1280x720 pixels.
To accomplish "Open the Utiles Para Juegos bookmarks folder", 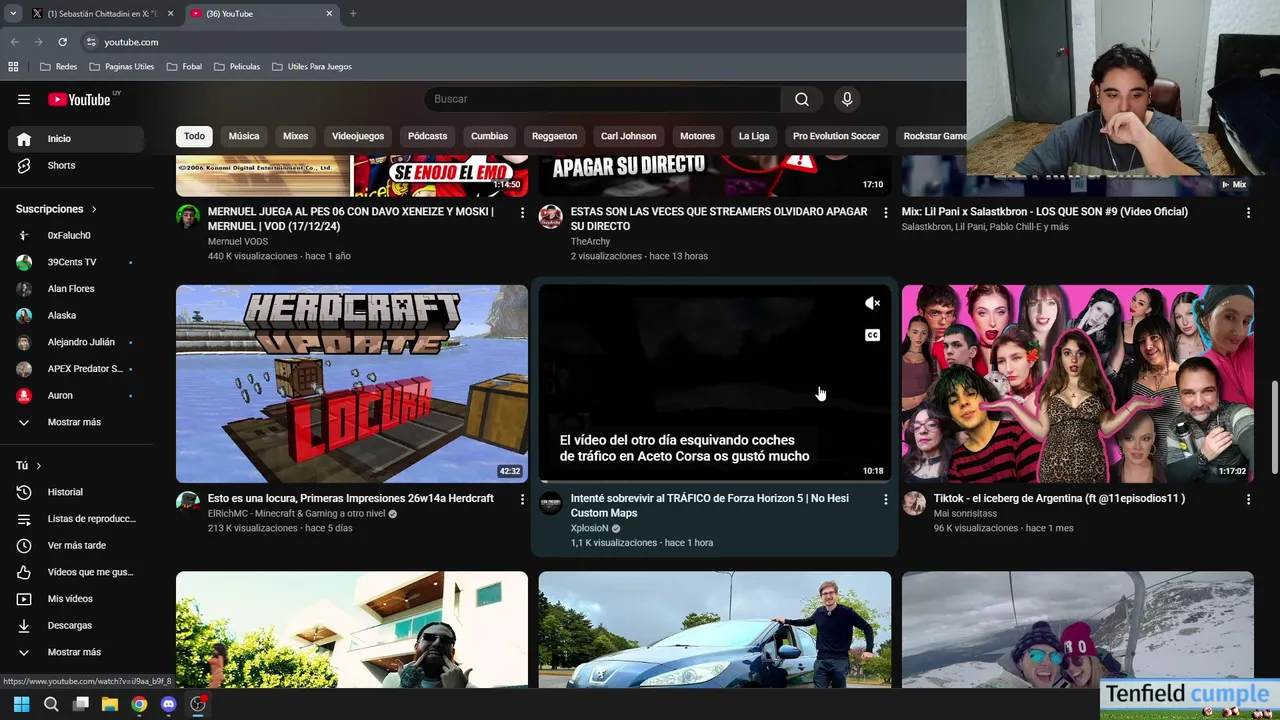I will click(x=311, y=67).
